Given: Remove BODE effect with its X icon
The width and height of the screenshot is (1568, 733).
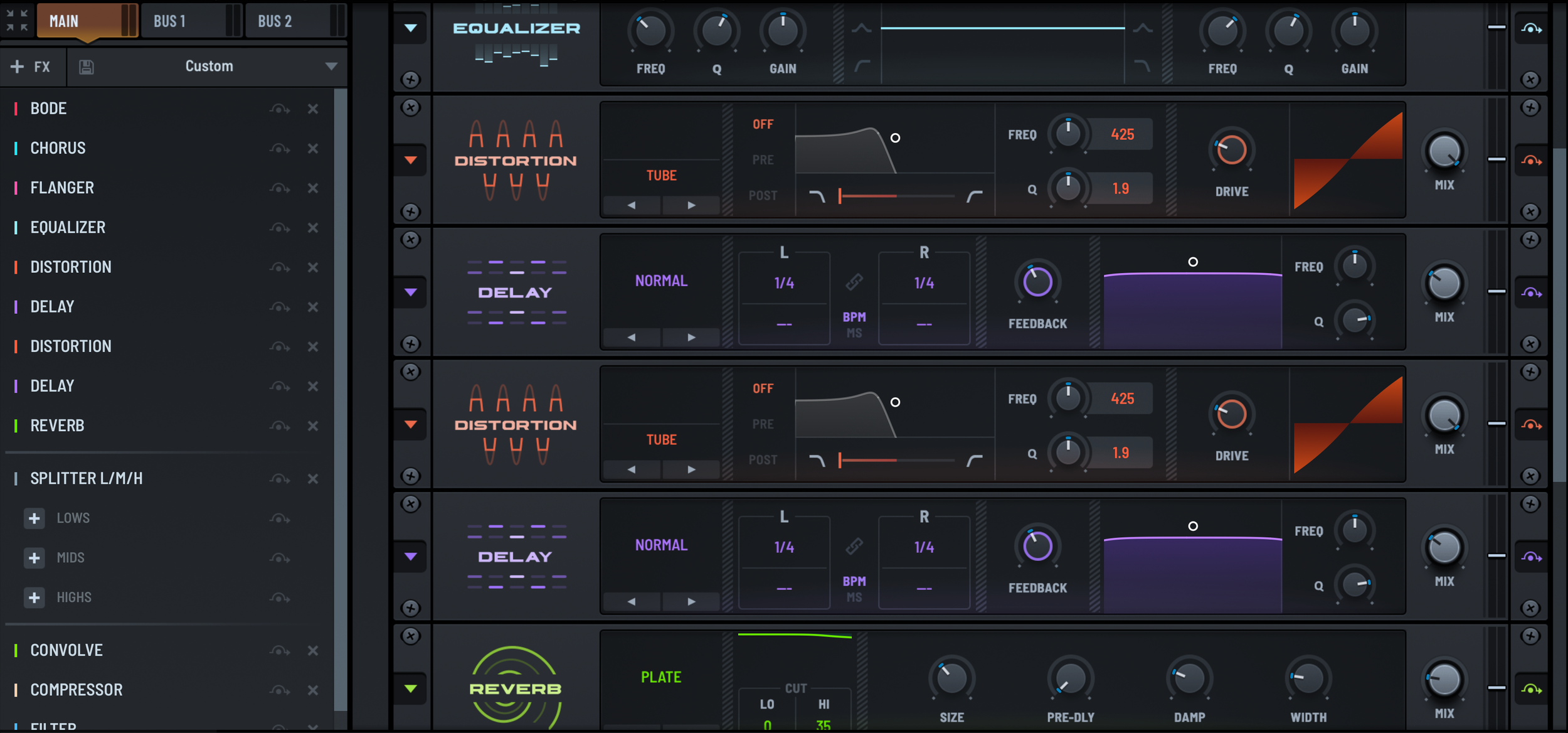Looking at the screenshot, I should click(x=313, y=109).
